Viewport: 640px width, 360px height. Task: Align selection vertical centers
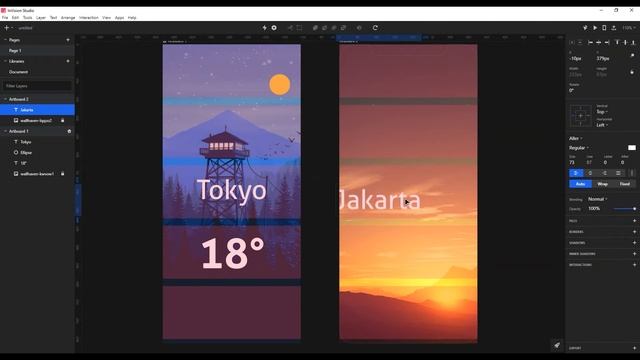[x=625, y=42]
